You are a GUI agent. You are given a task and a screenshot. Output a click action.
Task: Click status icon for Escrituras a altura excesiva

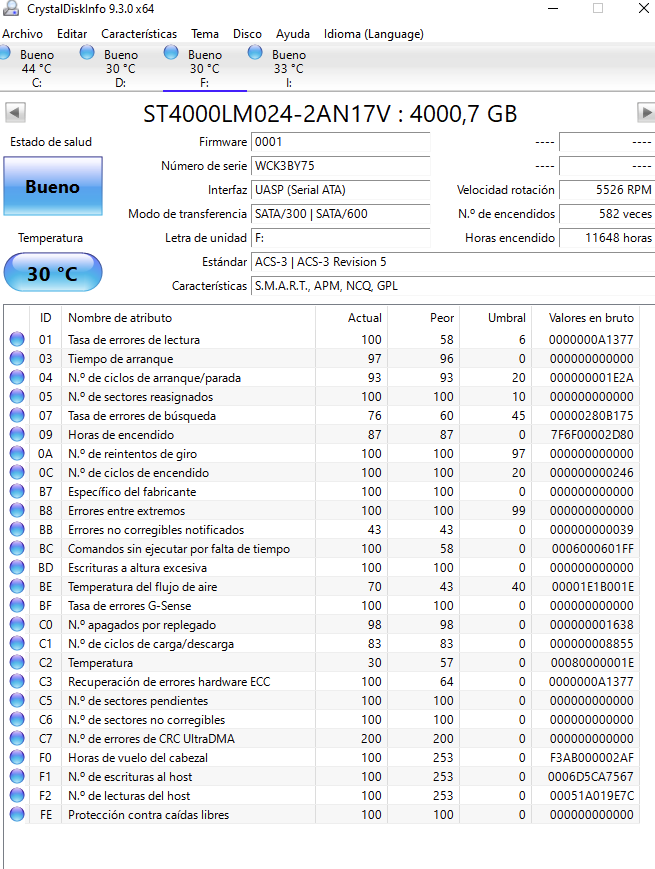pyautogui.click(x=17, y=567)
